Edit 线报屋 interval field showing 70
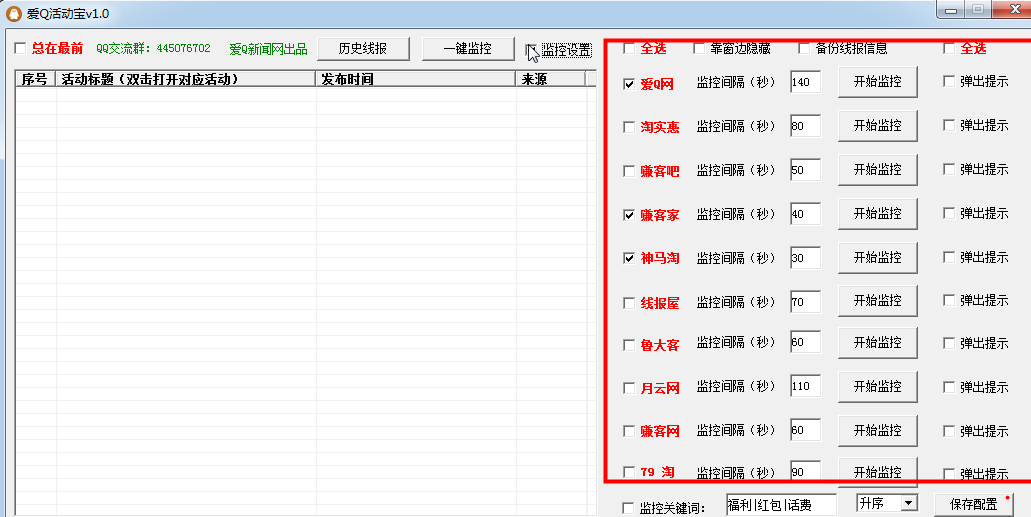The image size is (1031, 517). coord(805,302)
